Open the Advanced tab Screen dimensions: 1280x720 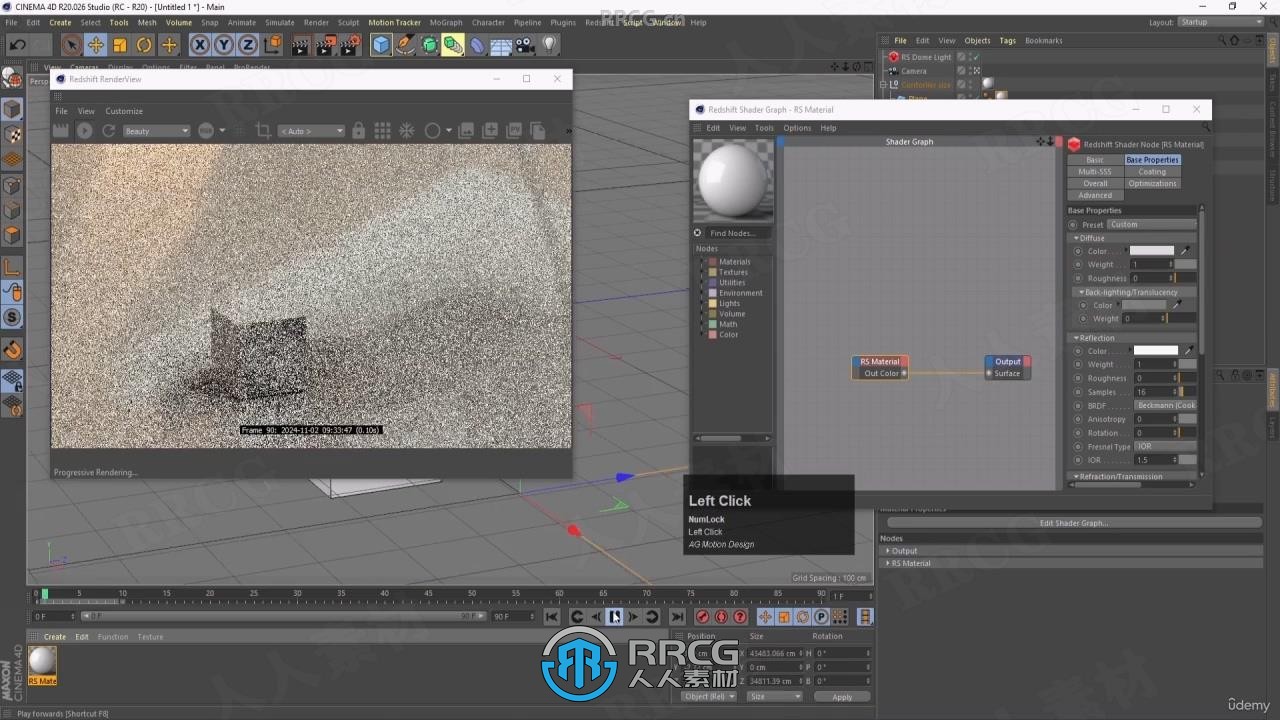[1095, 196]
